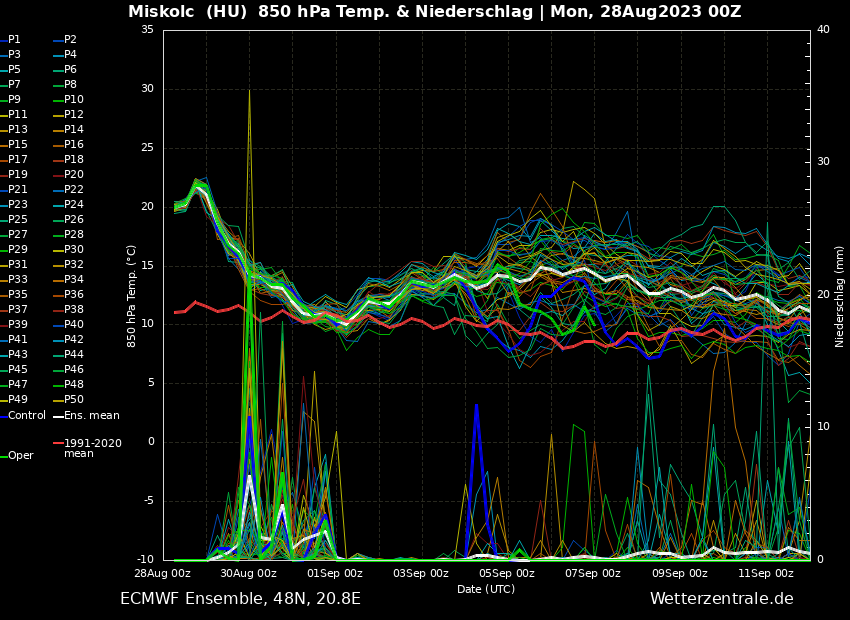Select the P13 legend entry

coord(18,130)
